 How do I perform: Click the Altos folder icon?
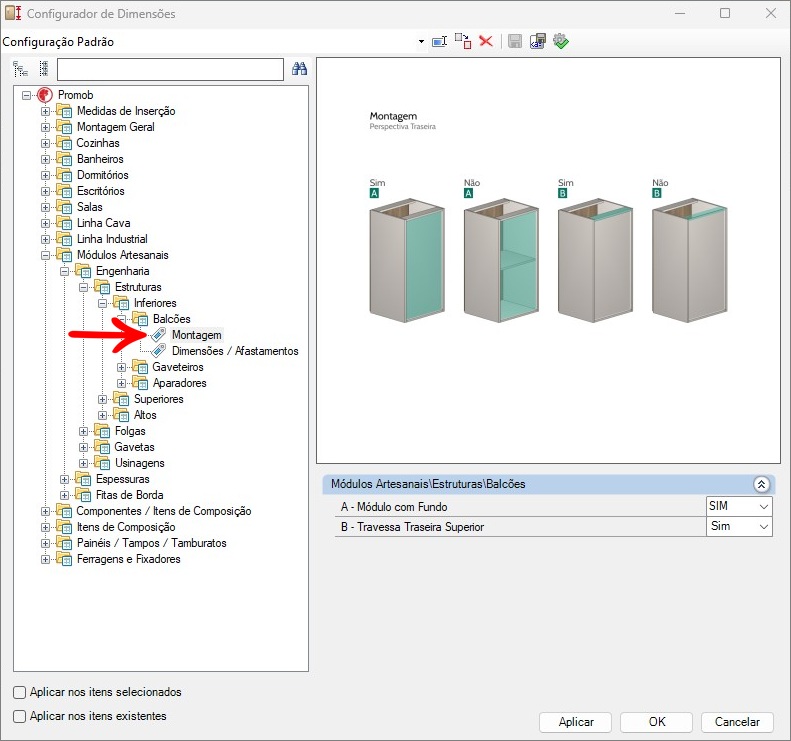coord(121,415)
